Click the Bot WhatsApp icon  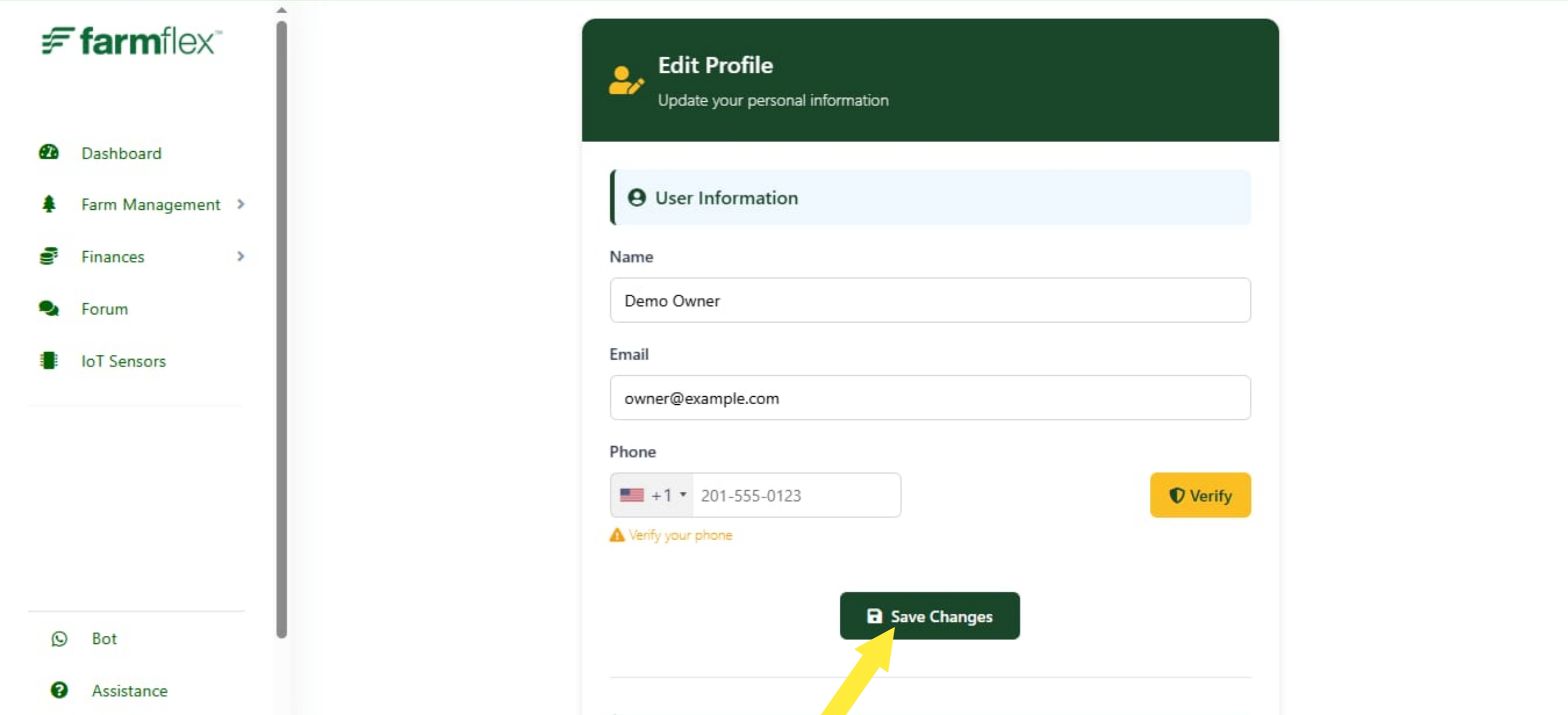[x=59, y=638]
